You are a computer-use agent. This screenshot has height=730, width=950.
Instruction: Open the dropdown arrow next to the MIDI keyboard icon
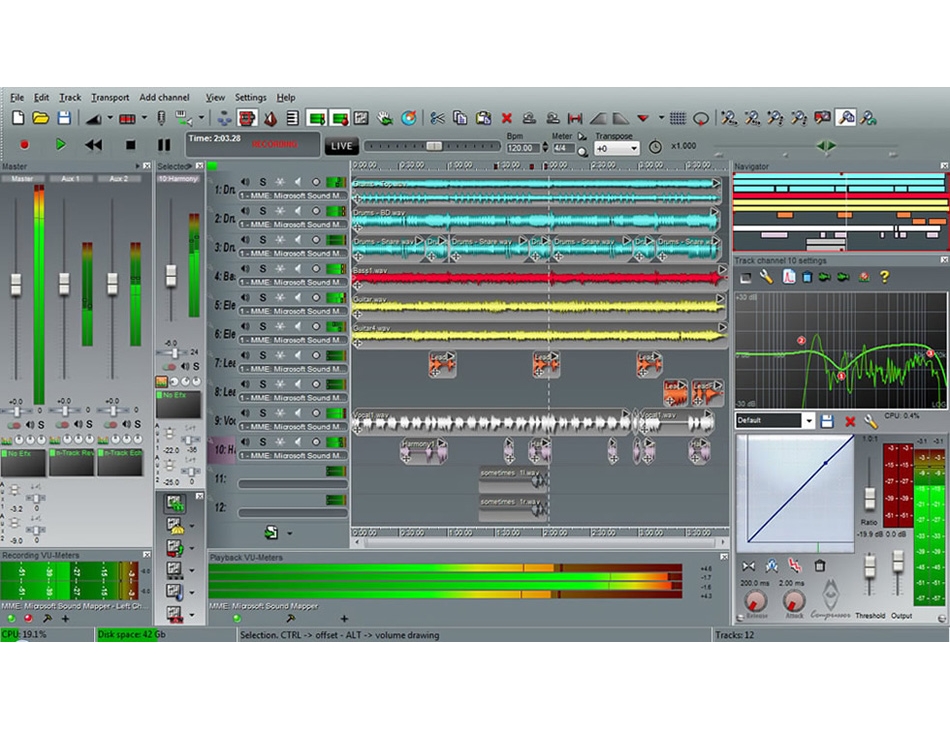coord(201,118)
